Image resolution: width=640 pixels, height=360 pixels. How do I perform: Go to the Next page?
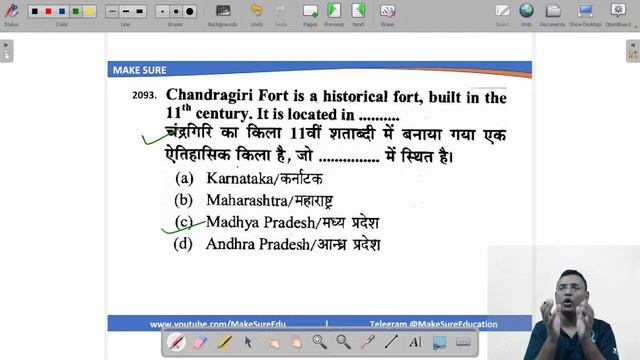point(358,15)
